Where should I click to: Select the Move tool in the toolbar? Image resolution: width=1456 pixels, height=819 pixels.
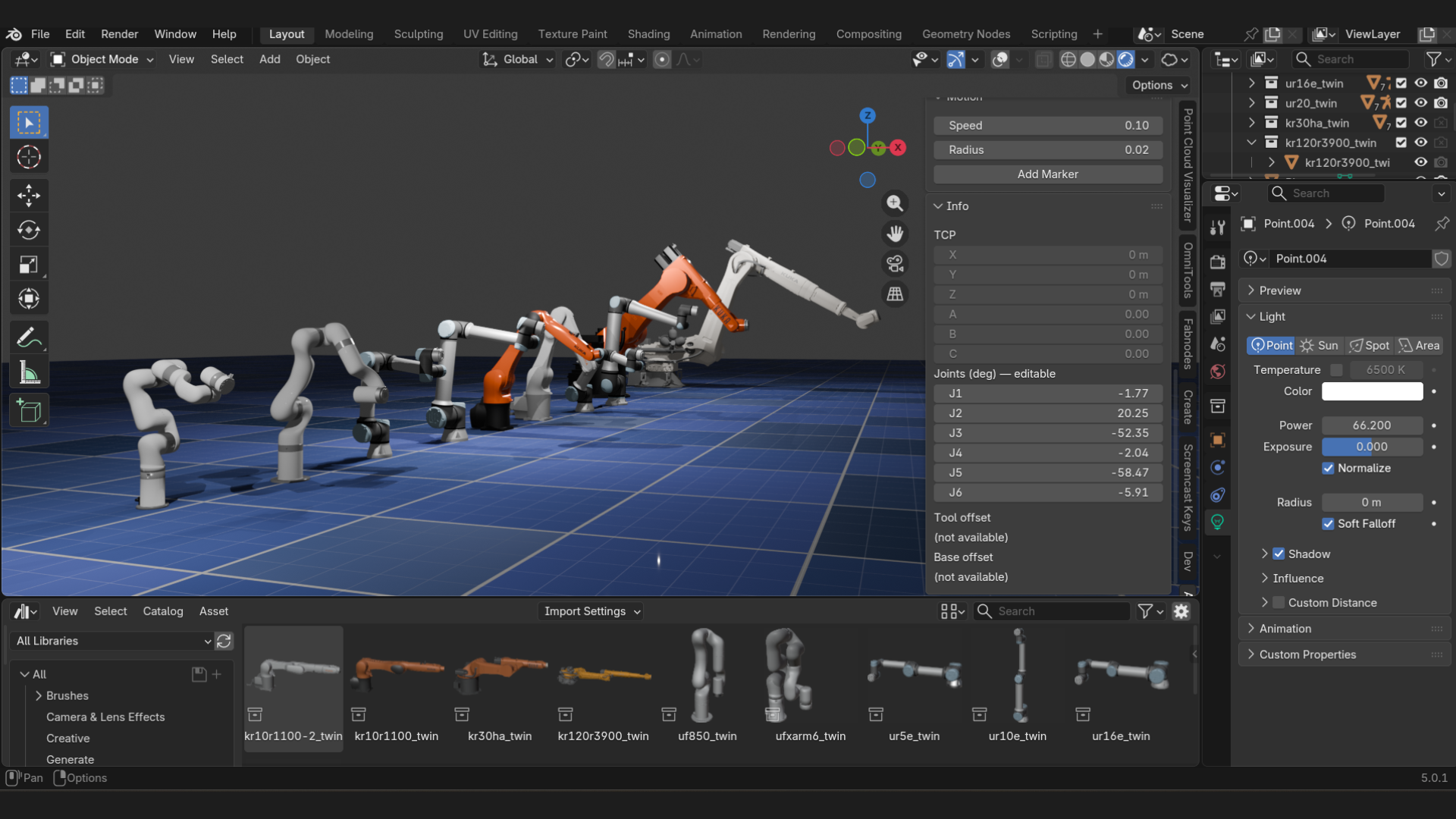pos(28,196)
